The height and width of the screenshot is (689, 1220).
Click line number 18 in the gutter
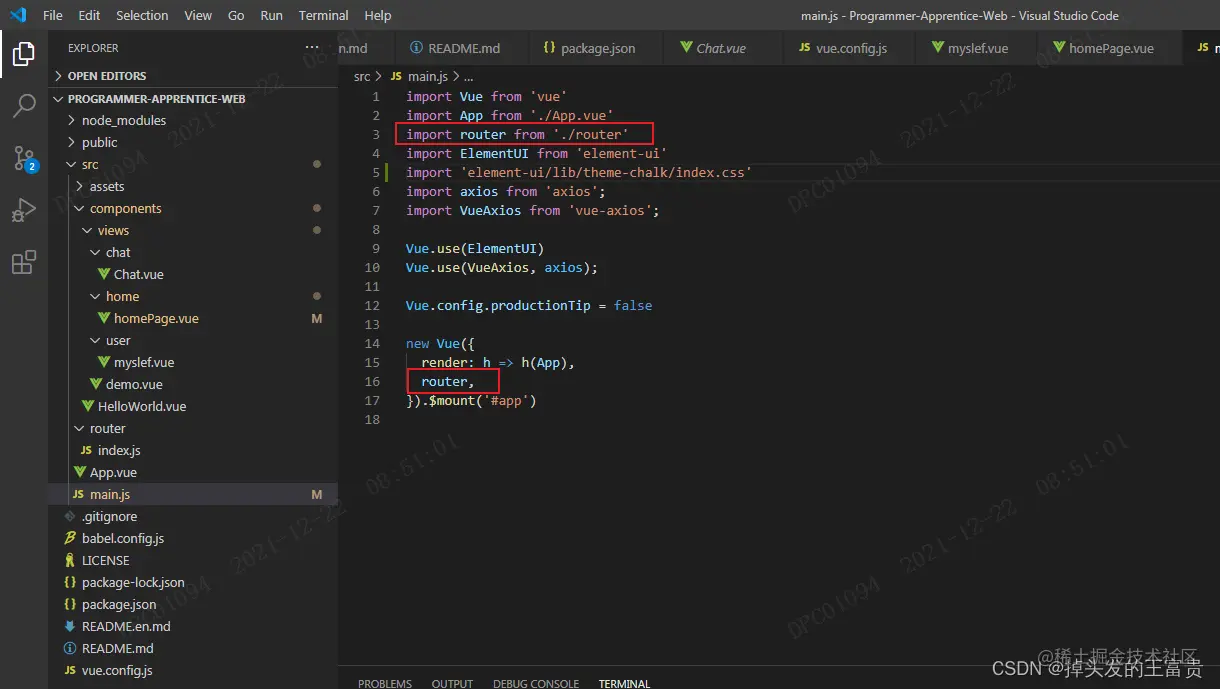(x=373, y=419)
